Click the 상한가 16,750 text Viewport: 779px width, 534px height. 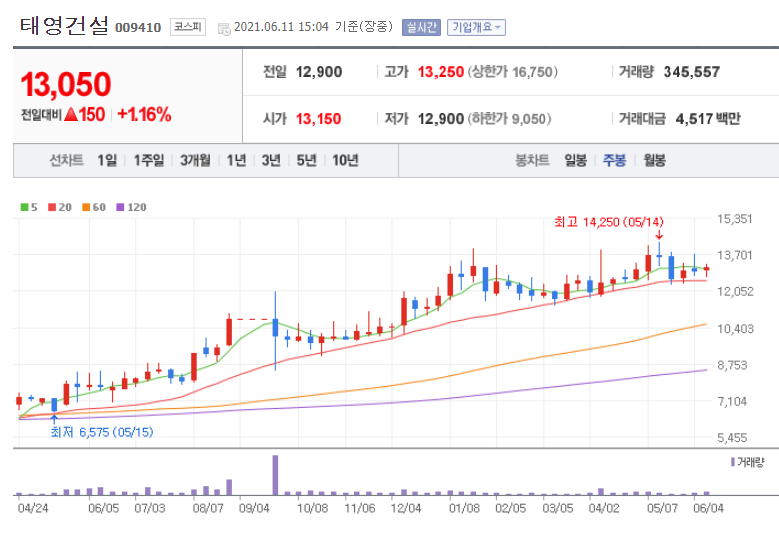[x=512, y=72]
